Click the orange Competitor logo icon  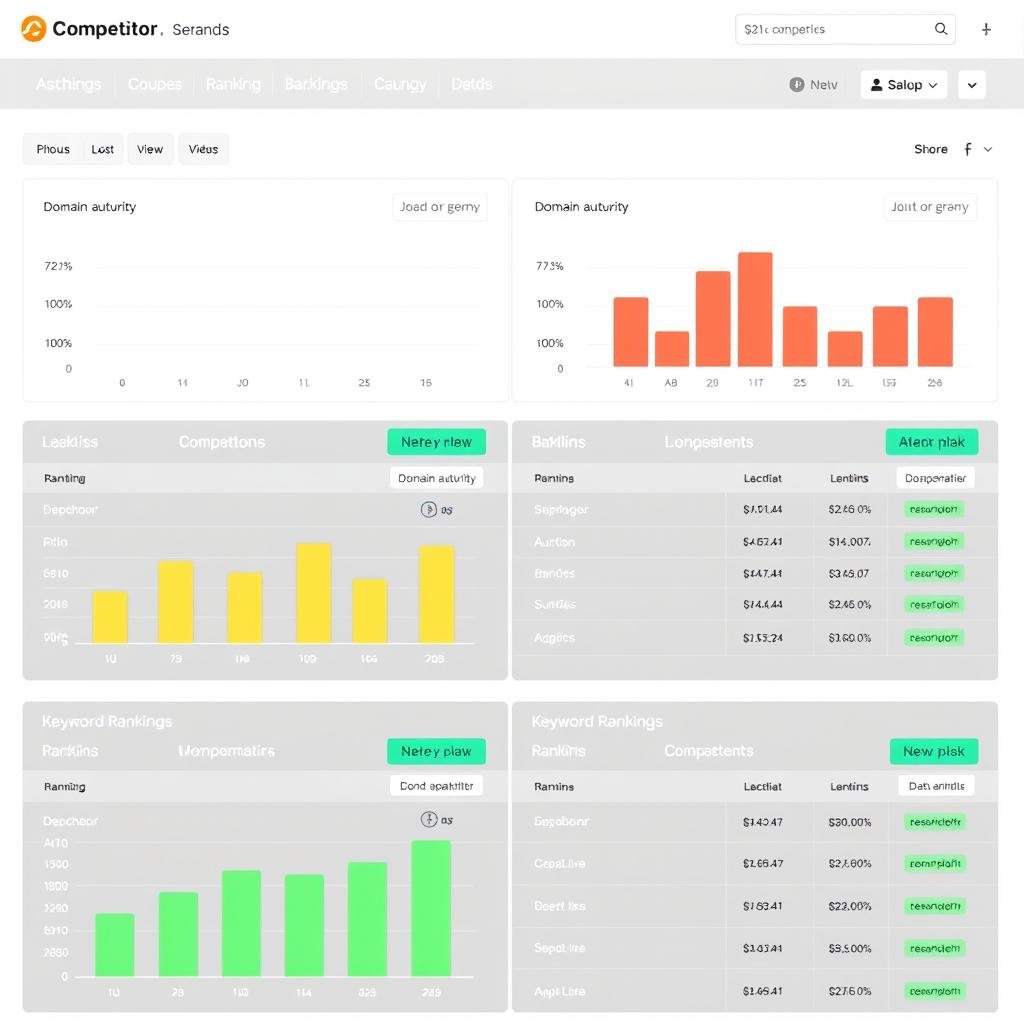click(x=33, y=29)
